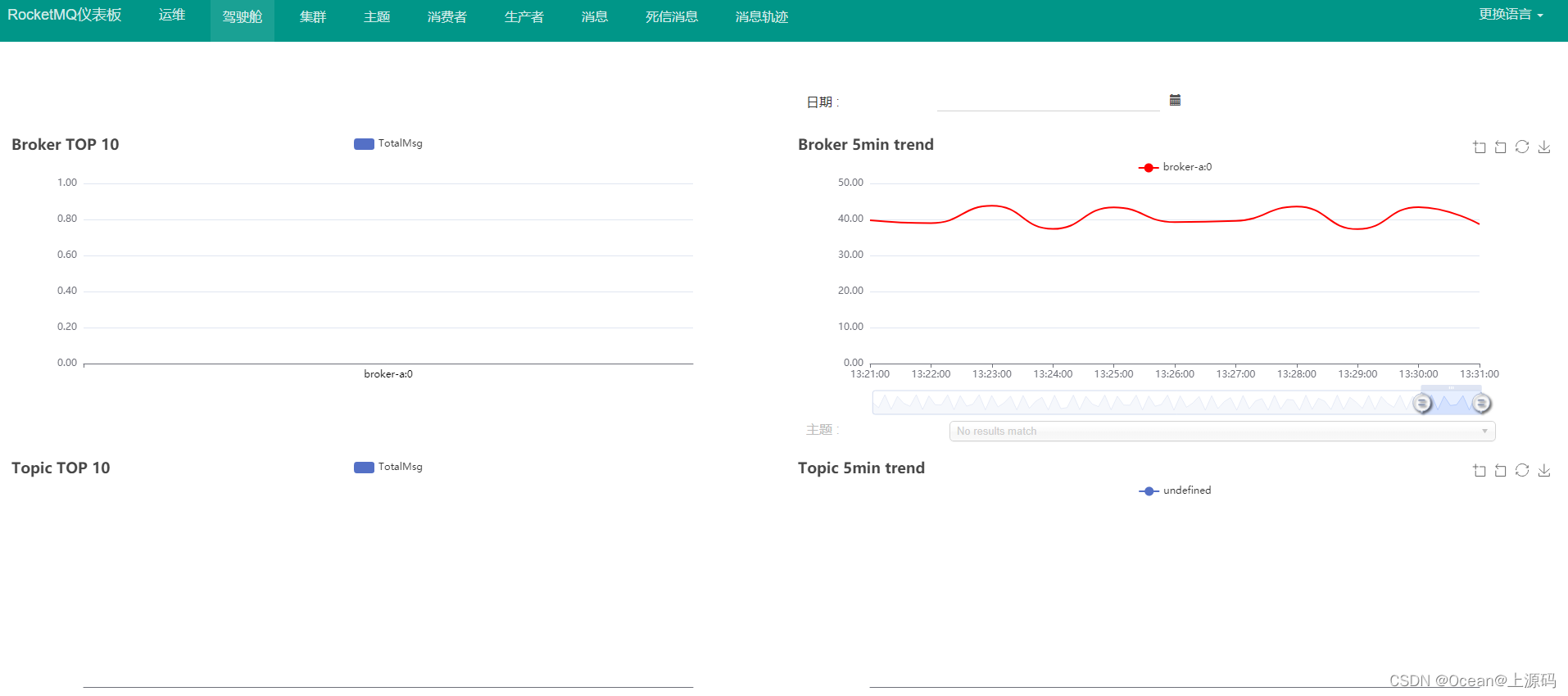1568x696 pixels.
Task: Restore the Topic 5min trend chart
Action: 1522,470
